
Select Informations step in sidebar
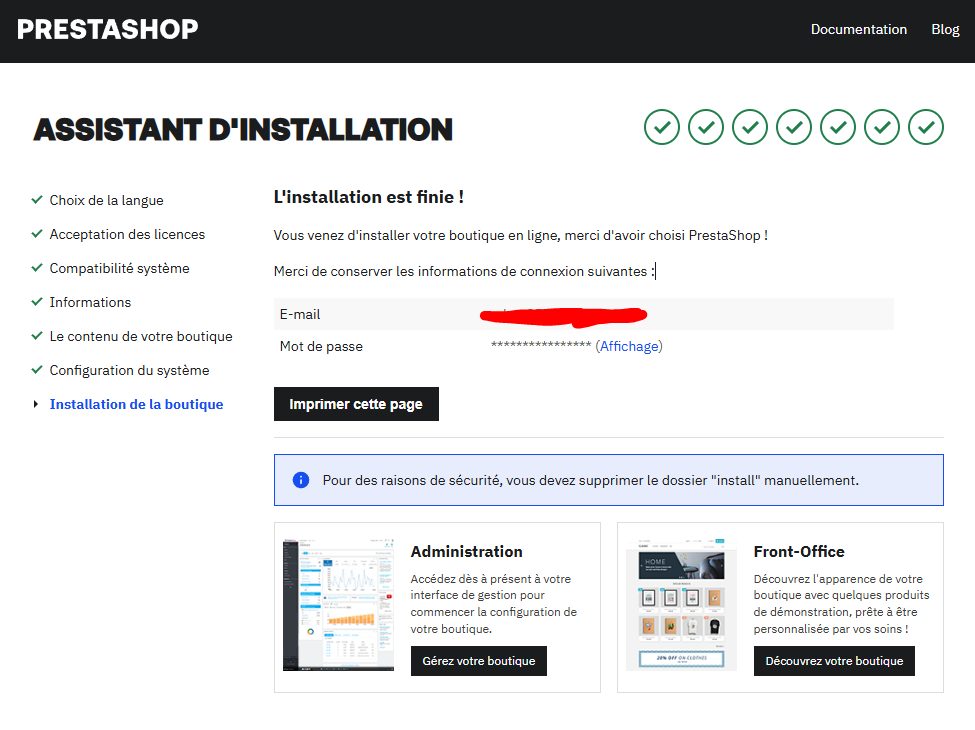point(90,302)
